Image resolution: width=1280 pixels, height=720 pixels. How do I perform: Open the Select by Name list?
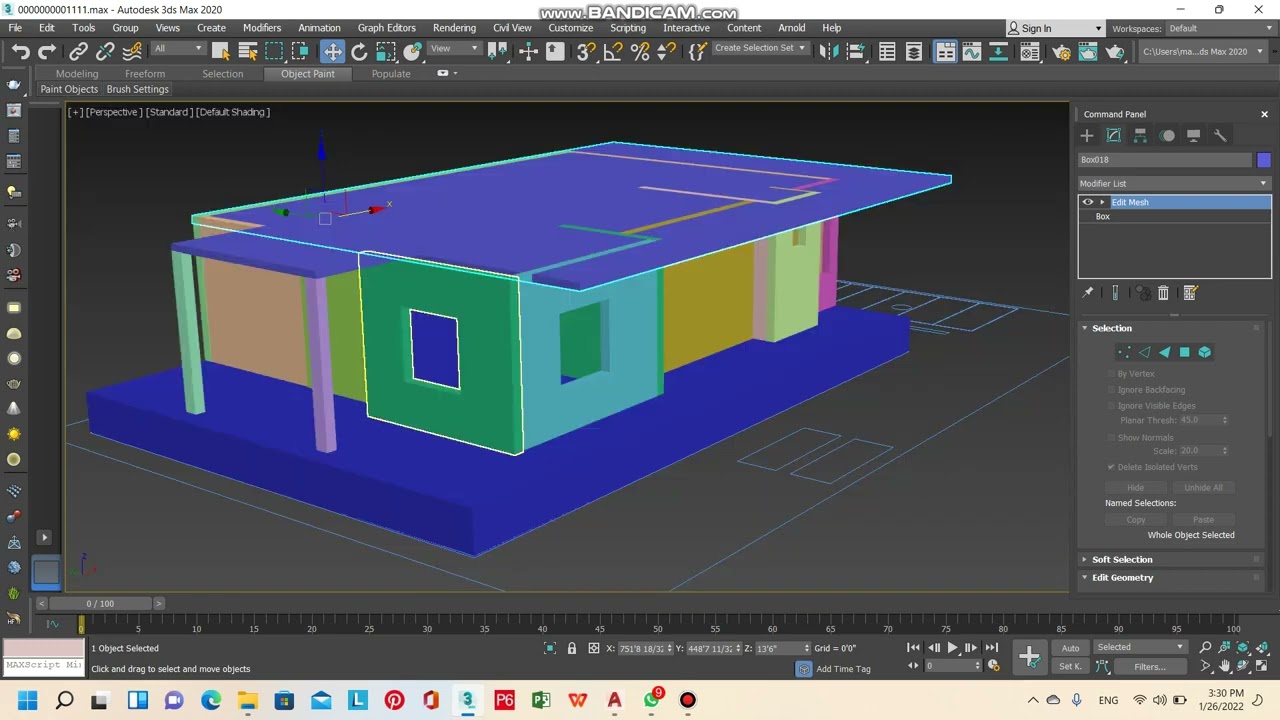[248, 52]
